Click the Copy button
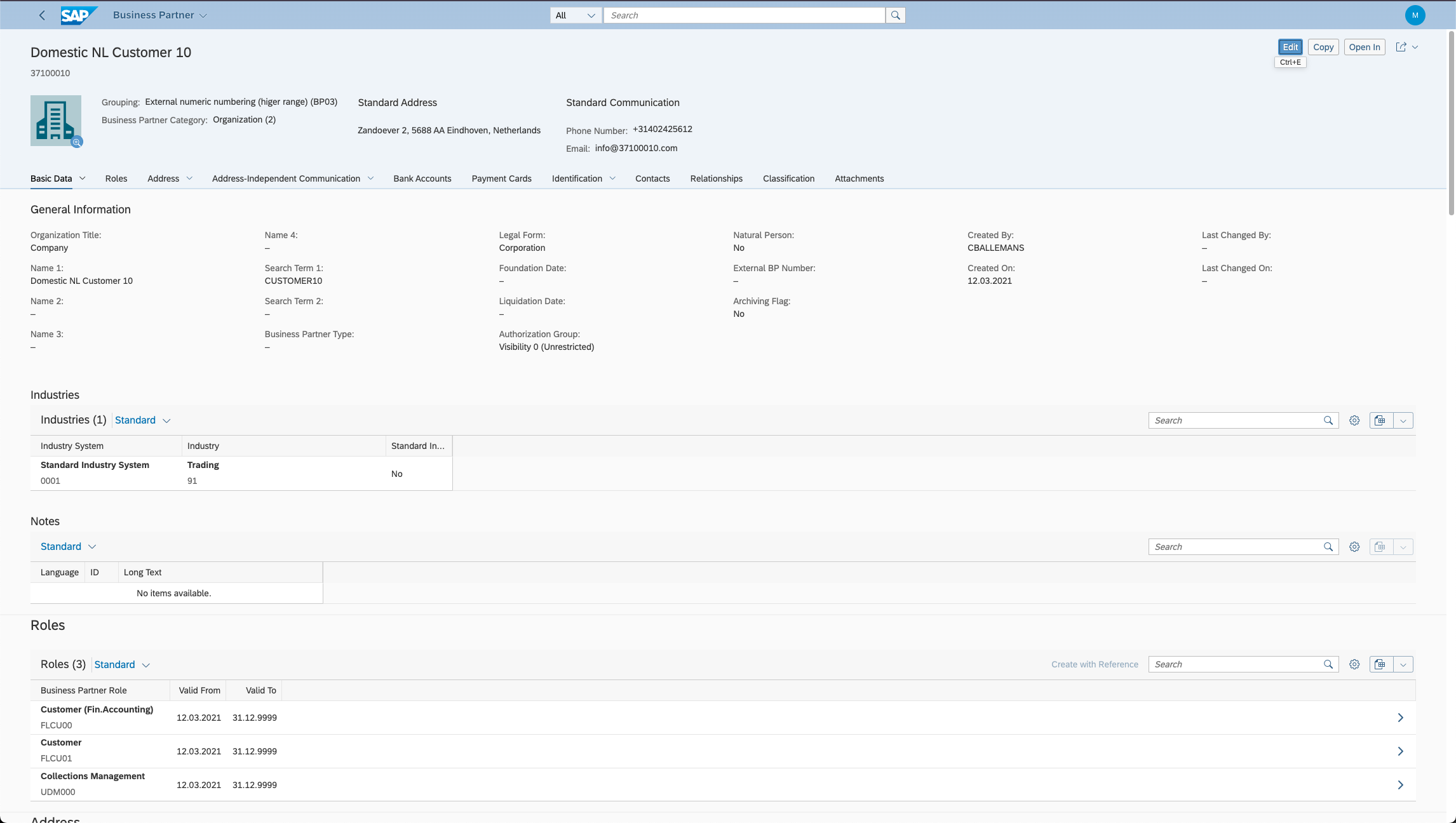Screen dimensions: 1456x823 (1323, 47)
